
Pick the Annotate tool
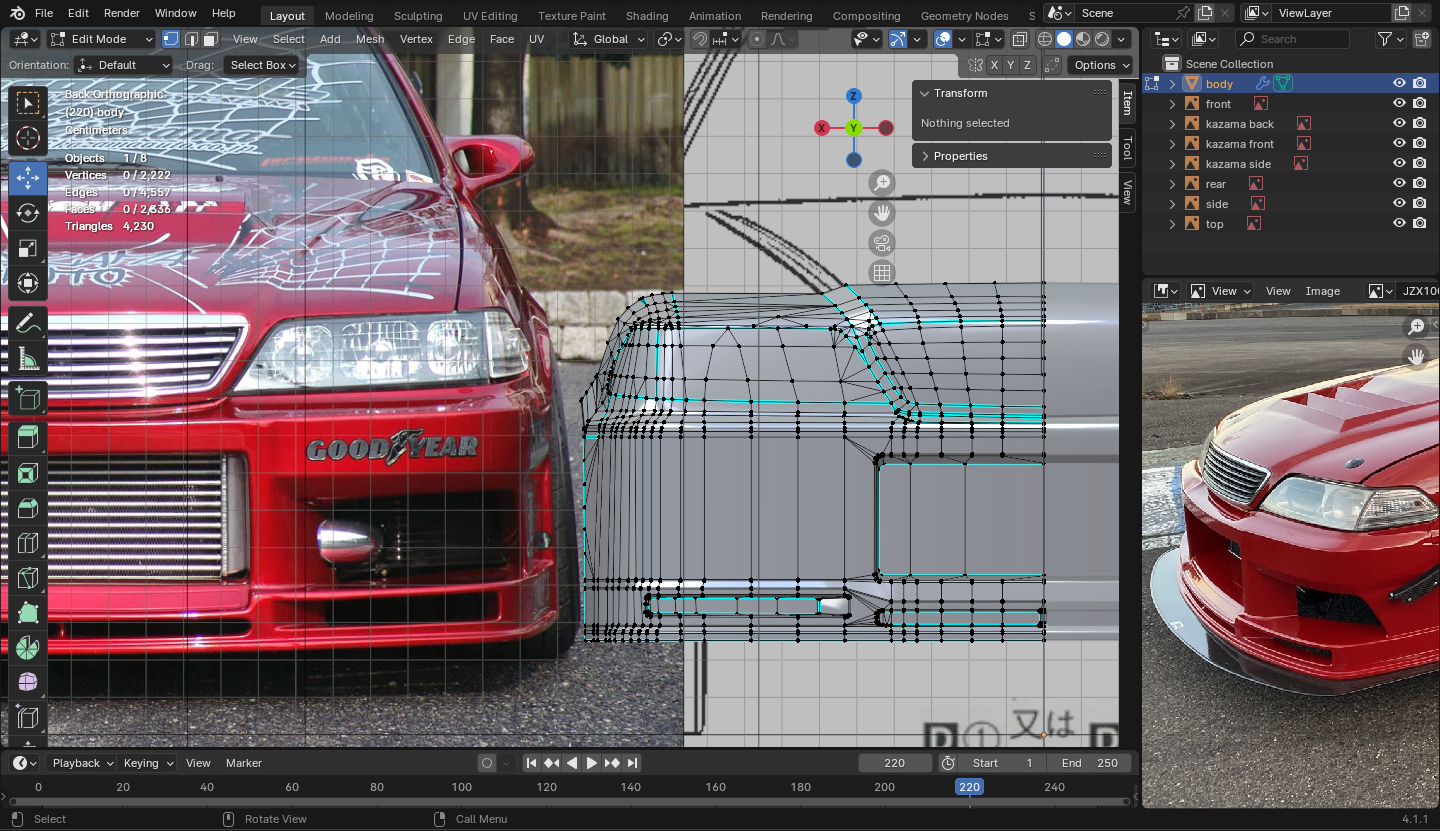pyautogui.click(x=28, y=323)
